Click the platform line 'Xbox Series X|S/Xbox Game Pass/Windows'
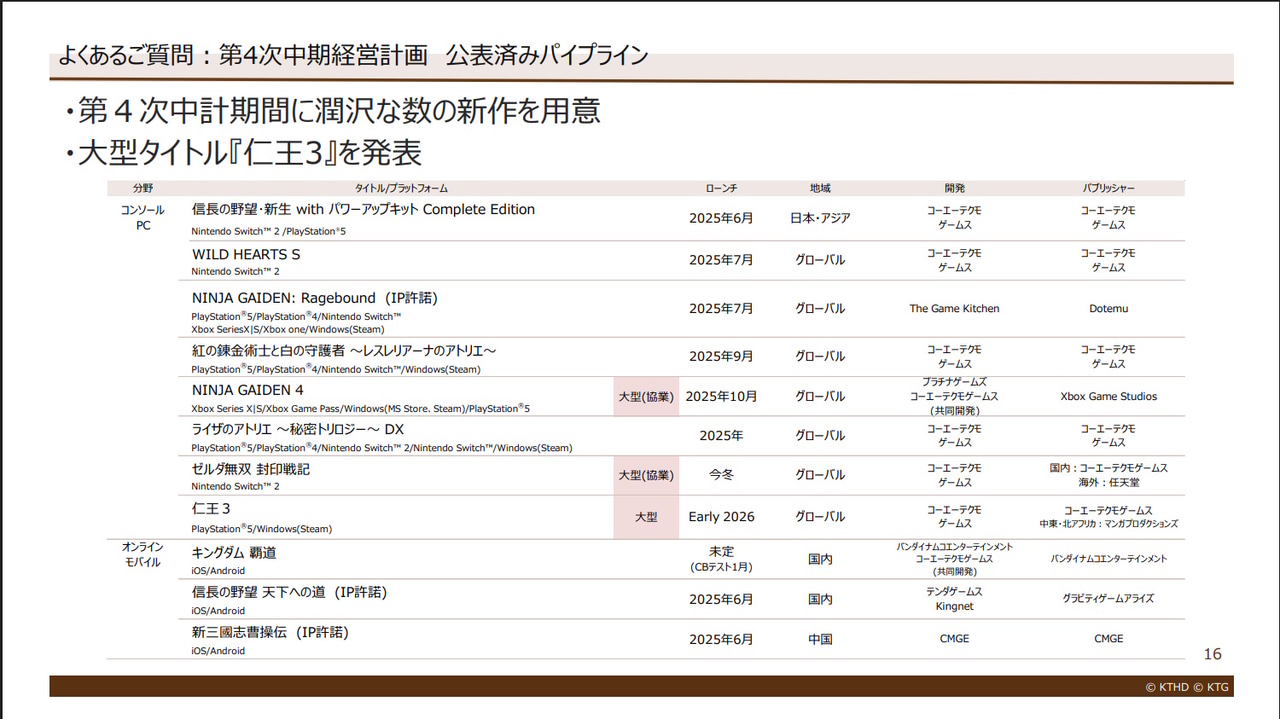This screenshot has width=1280, height=719. pyautogui.click(x=361, y=408)
